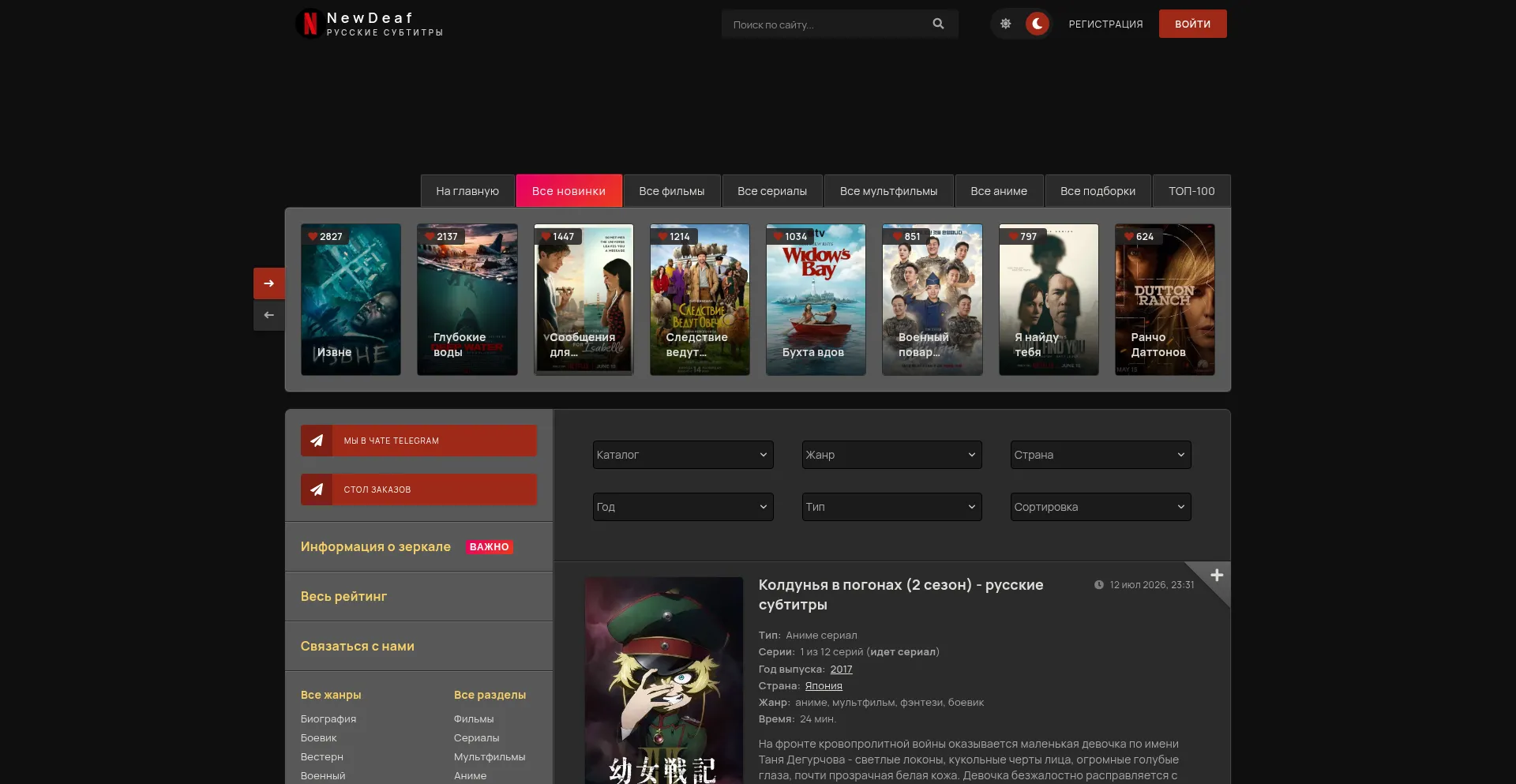Click the heart rating 2827 badge
The width and height of the screenshot is (1516, 784).
coord(326,236)
